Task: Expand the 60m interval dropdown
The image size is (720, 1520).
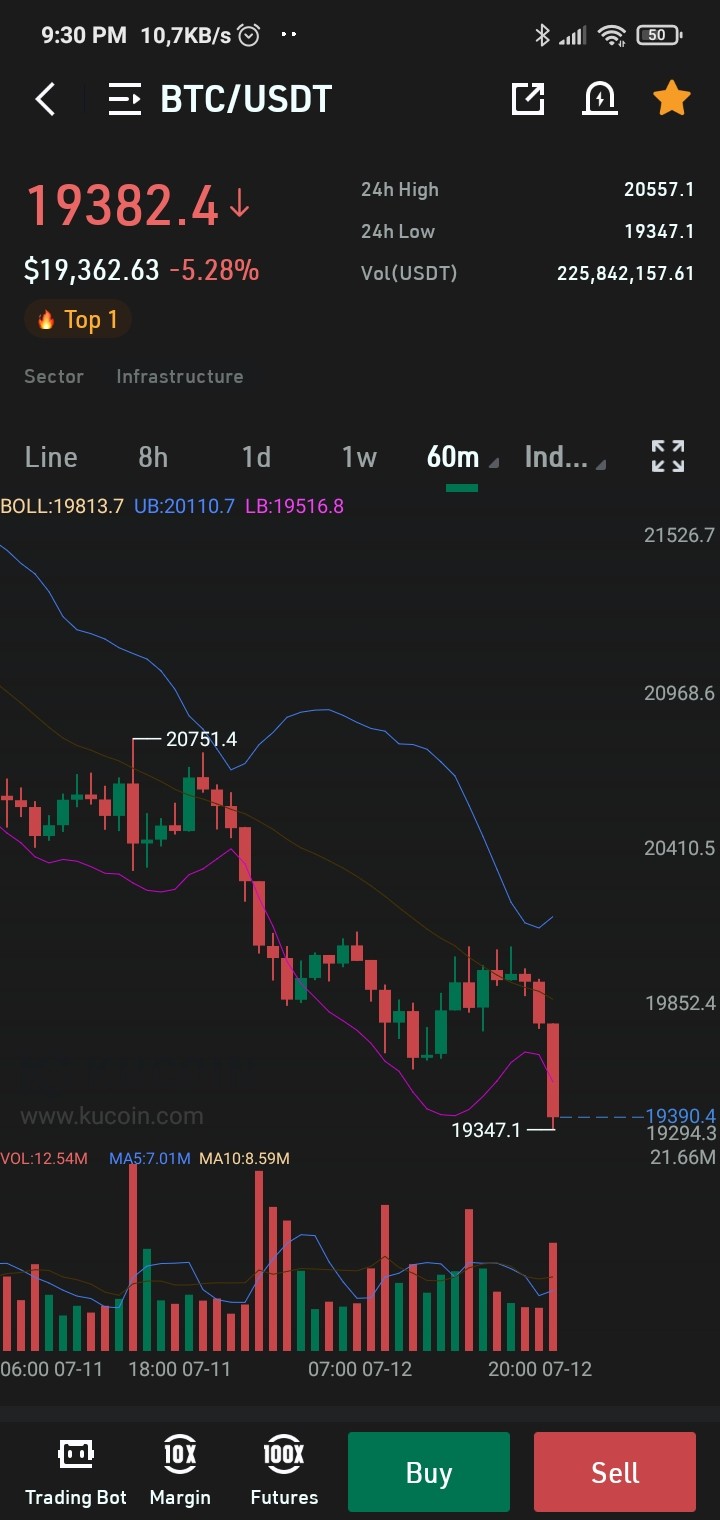Action: (x=462, y=457)
